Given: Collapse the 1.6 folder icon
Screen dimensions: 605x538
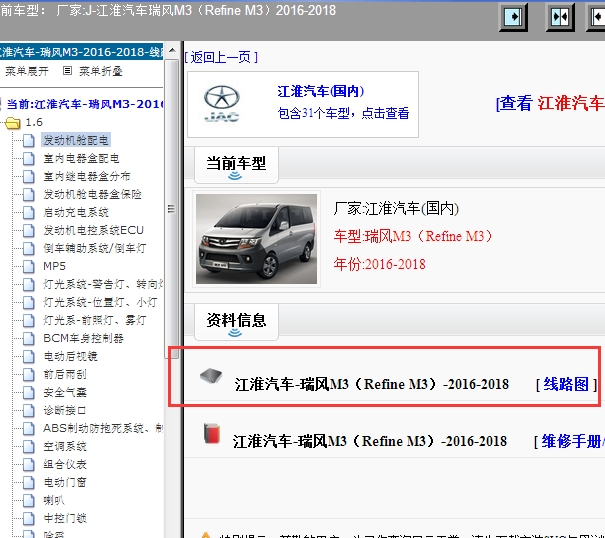Looking at the screenshot, I should click(x=13, y=123).
